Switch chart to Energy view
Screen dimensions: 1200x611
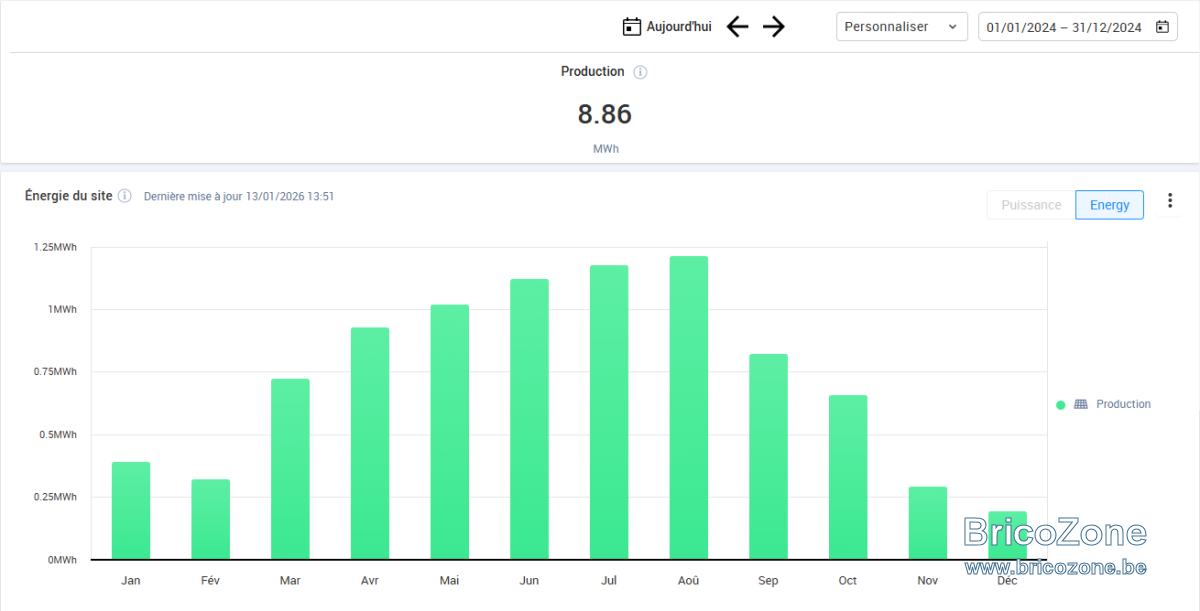(x=1110, y=205)
